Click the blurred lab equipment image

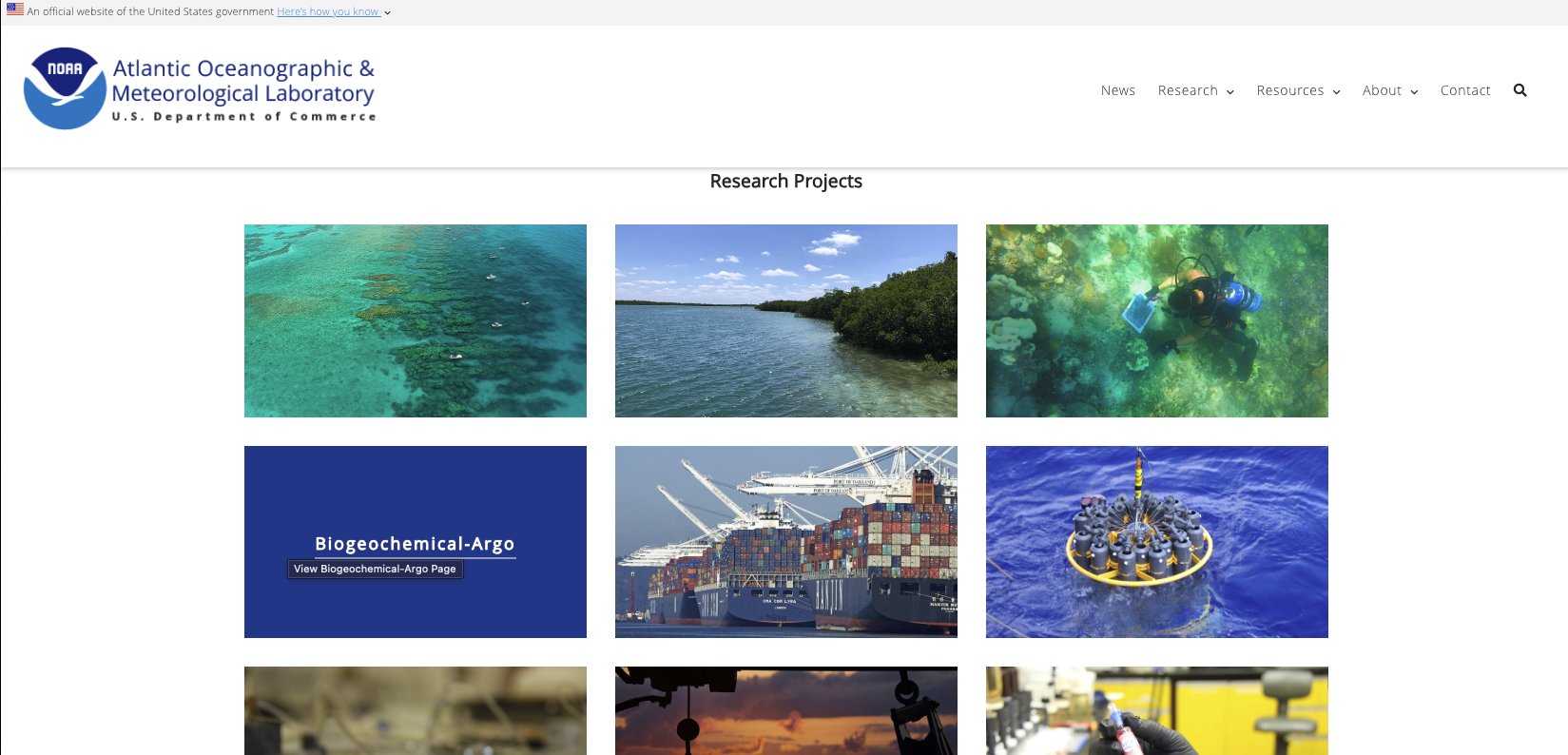tap(416, 710)
